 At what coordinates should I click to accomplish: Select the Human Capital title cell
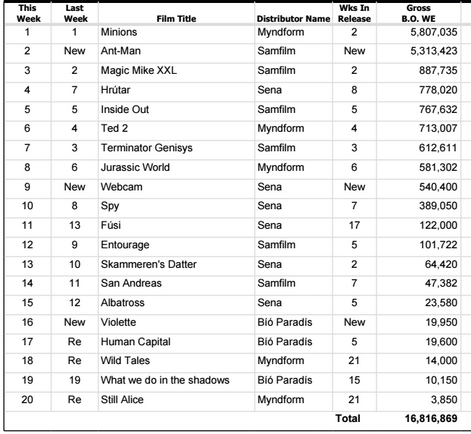point(136,342)
